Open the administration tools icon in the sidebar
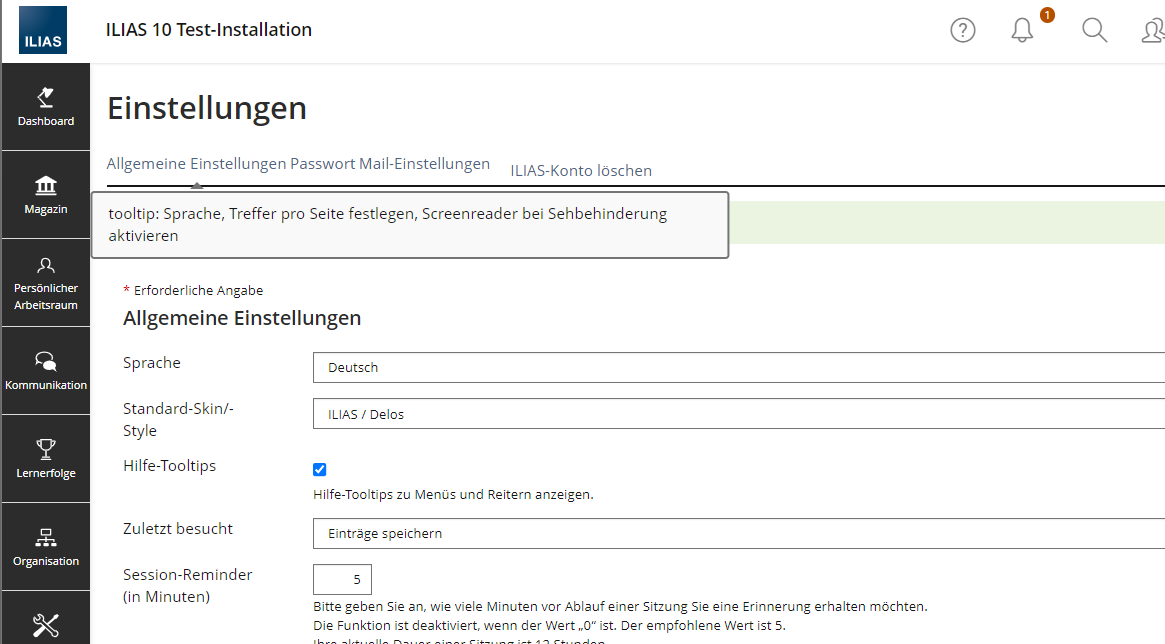Image resolution: width=1165 pixels, height=644 pixels. click(x=46, y=626)
